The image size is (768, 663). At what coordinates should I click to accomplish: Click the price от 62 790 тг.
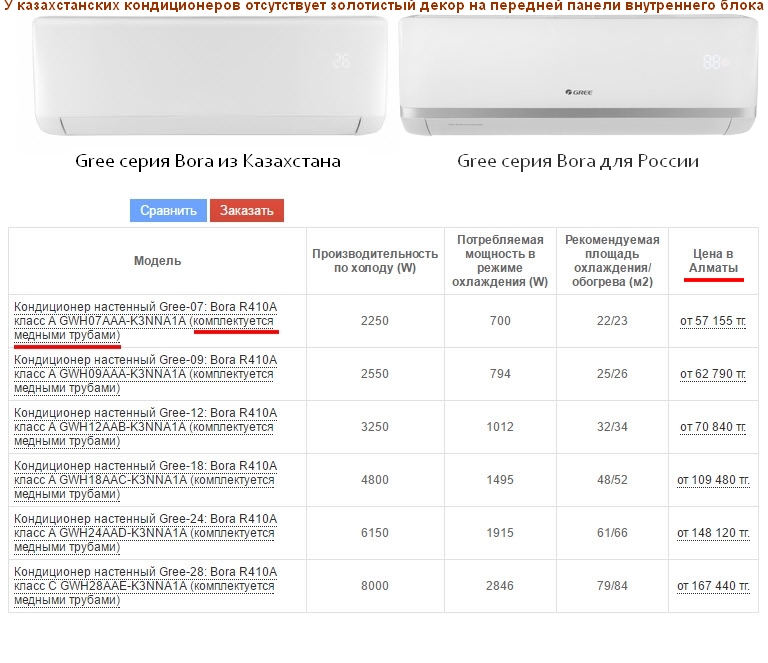(x=714, y=374)
